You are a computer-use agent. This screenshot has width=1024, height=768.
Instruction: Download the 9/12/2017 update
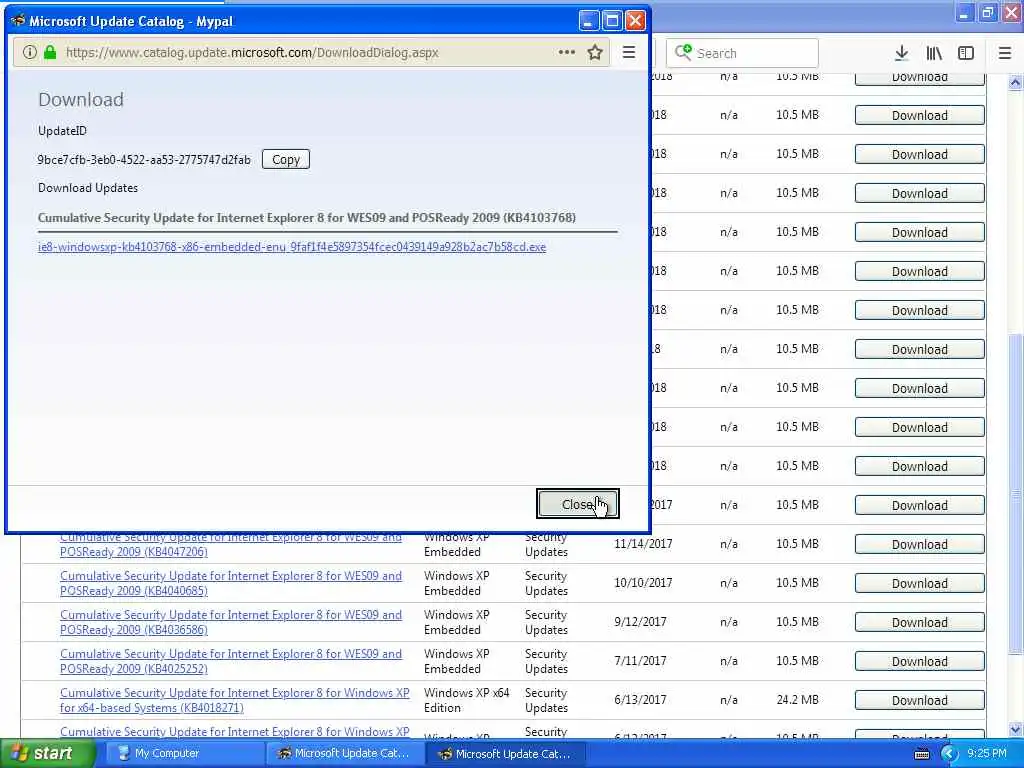(x=920, y=622)
